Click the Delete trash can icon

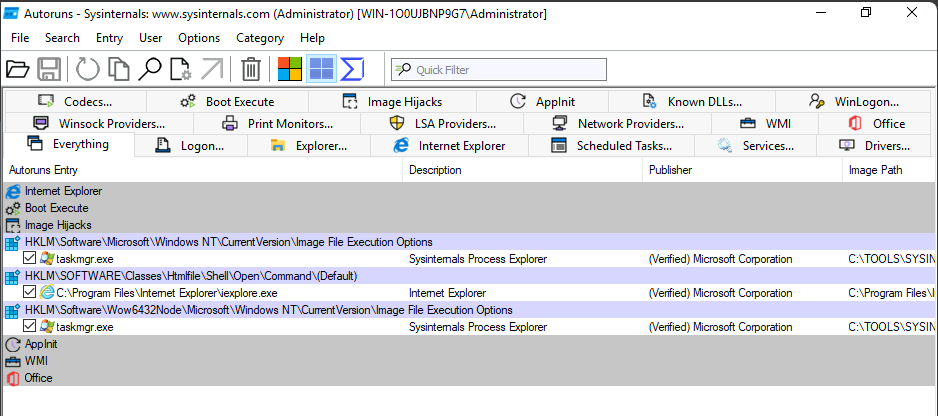(x=251, y=69)
